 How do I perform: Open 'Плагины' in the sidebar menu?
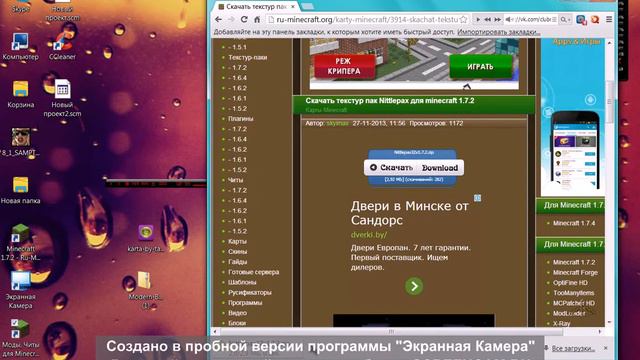click(x=240, y=119)
